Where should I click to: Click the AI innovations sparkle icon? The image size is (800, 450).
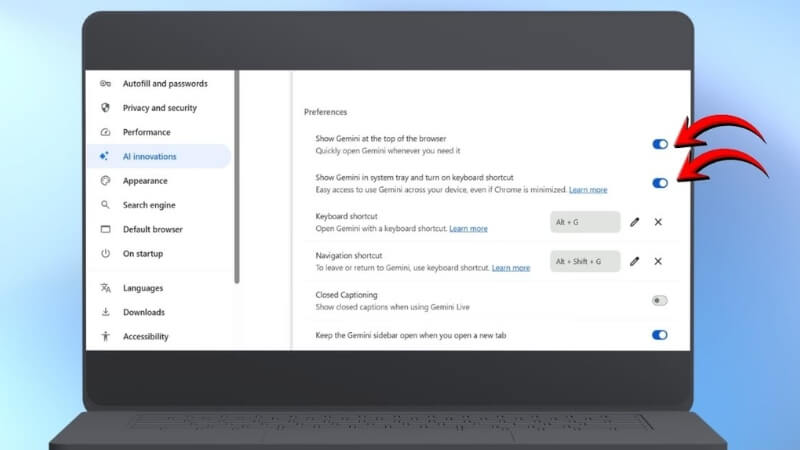[105, 156]
